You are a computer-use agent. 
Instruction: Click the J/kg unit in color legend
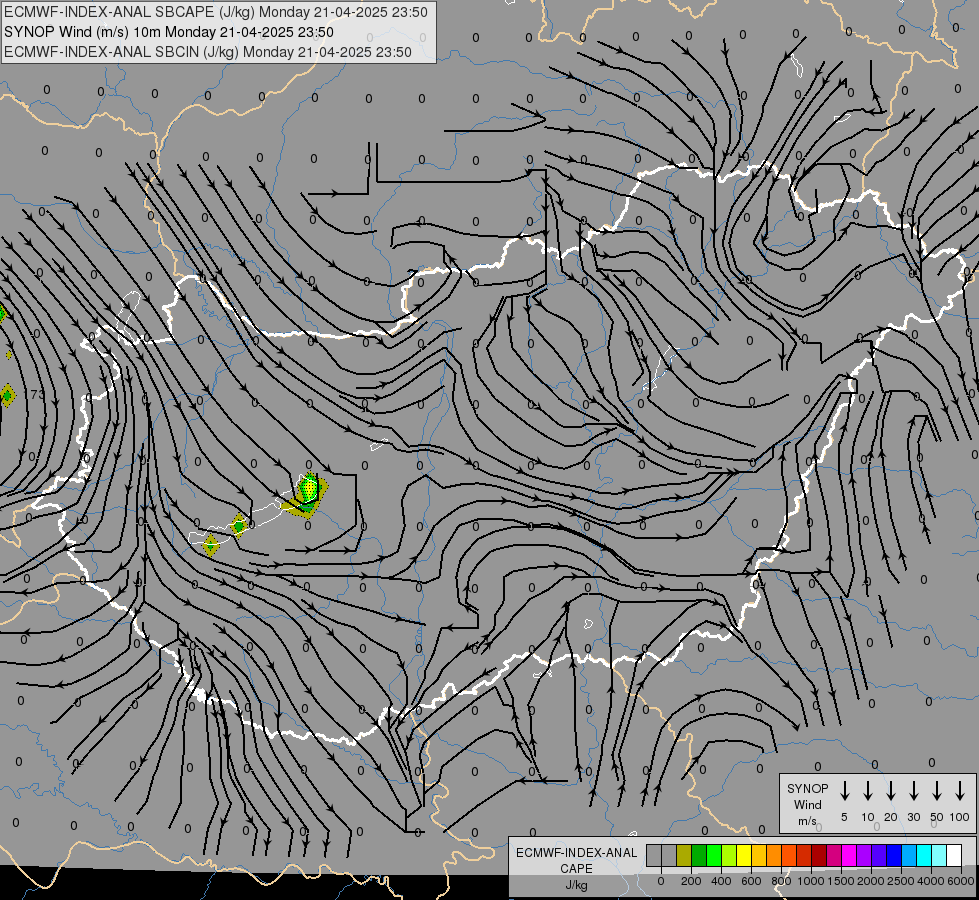576,885
